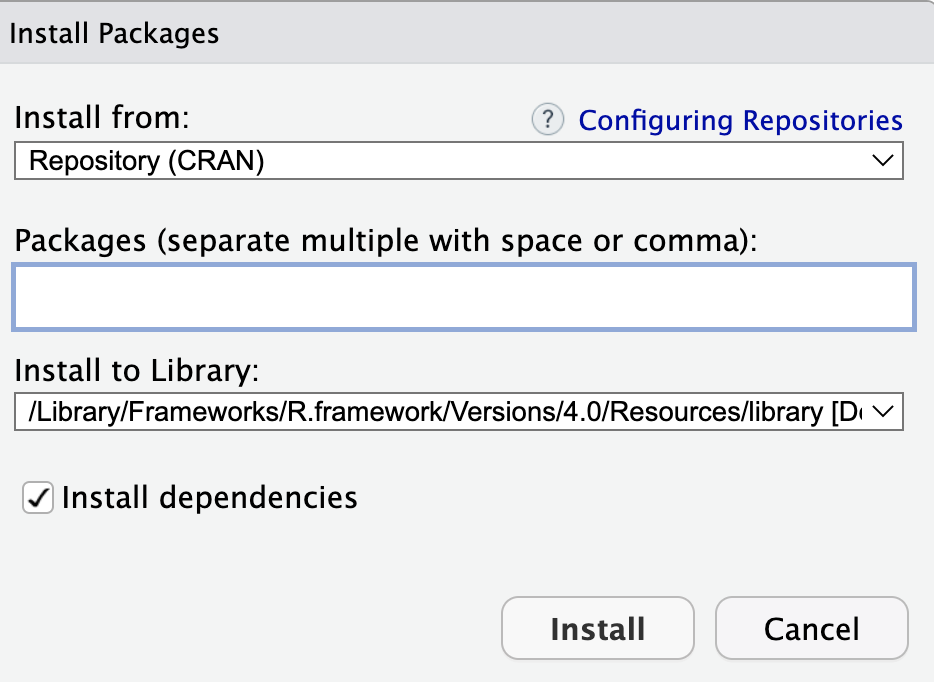Open the Configuring Repositories link
934x682 pixels.
point(740,120)
